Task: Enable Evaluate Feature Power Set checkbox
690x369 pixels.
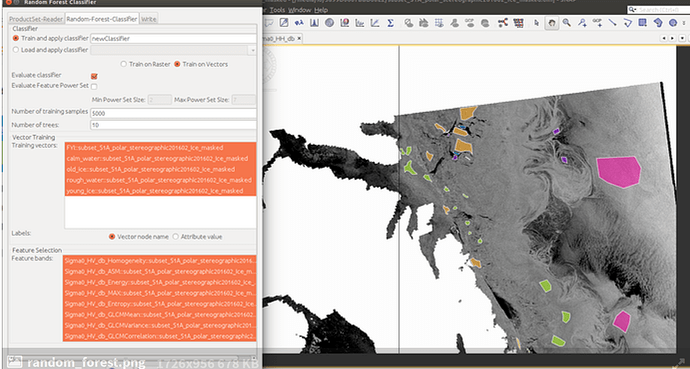Action: point(94,87)
